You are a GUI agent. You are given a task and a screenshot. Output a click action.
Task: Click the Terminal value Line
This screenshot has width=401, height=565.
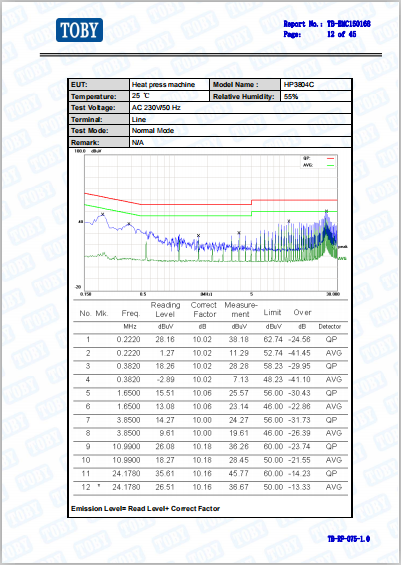(139, 119)
